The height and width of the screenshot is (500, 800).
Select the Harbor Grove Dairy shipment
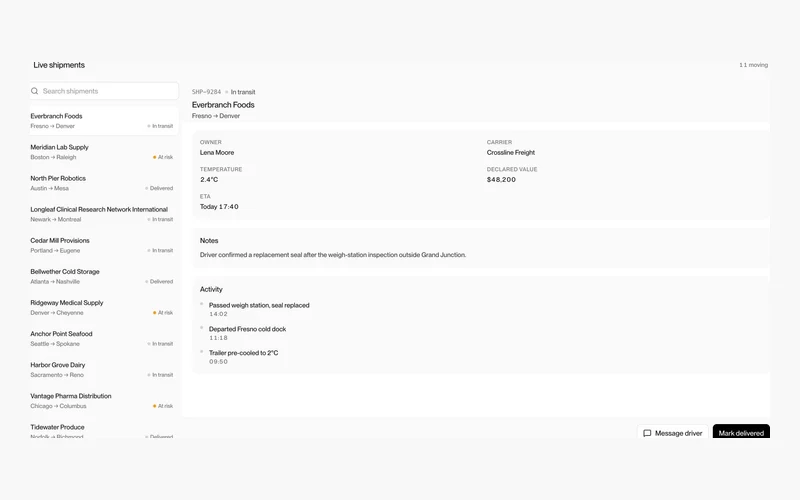pyautogui.click(x=104, y=370)
